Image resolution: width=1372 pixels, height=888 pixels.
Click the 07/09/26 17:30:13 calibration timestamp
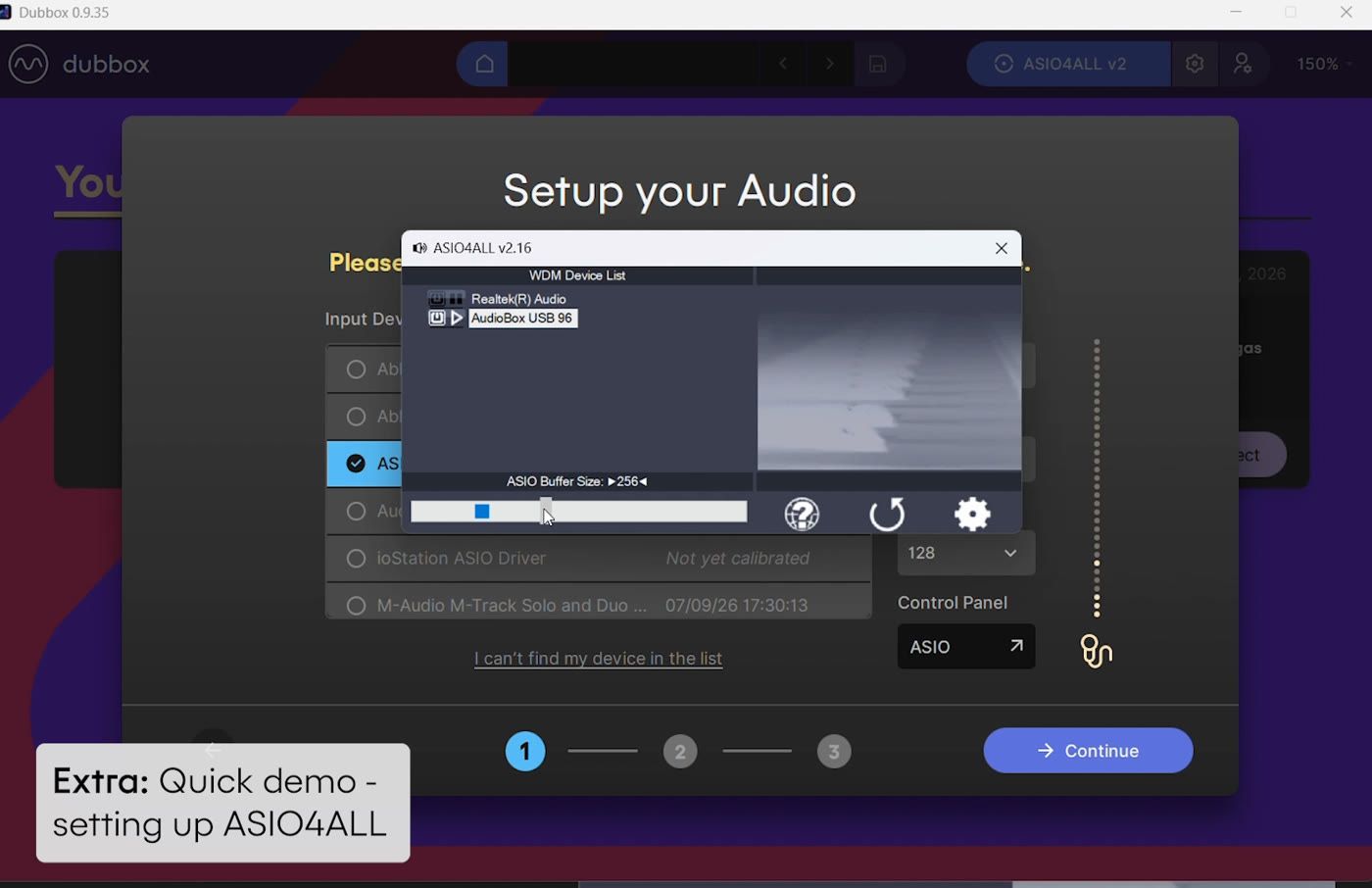tap(736, 606)
